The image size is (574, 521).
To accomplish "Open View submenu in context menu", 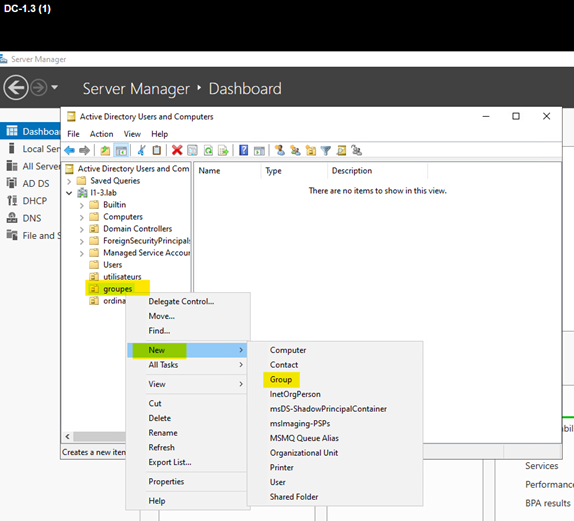I will (x=187, y=384).
